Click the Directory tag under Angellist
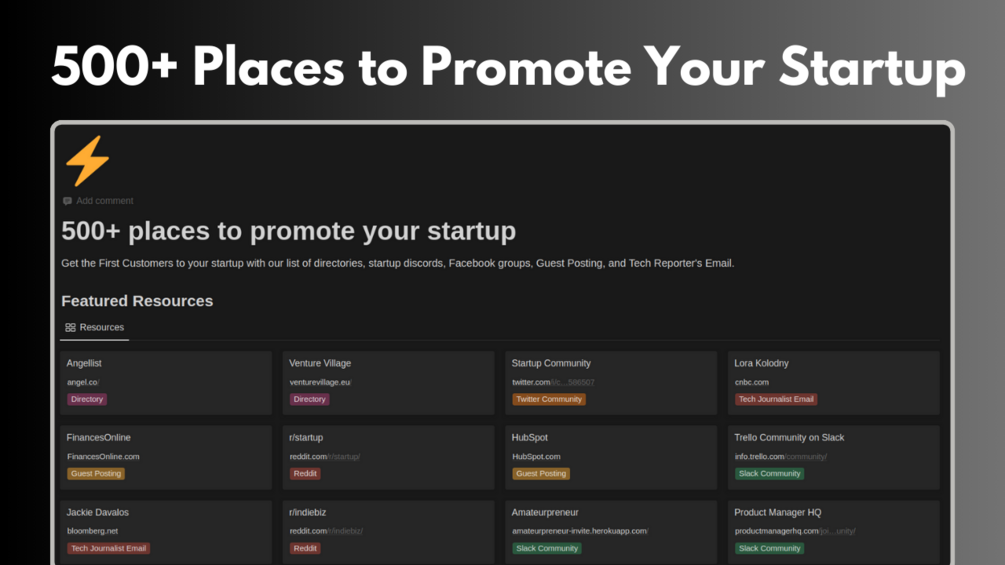 pos(87,399)
